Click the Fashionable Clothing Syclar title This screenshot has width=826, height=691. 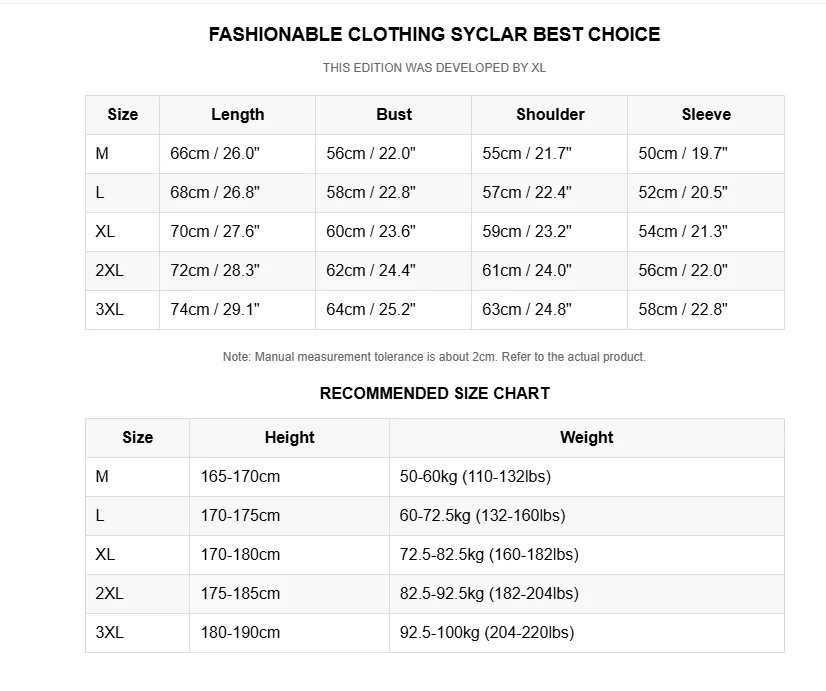(x=434, y=34)
